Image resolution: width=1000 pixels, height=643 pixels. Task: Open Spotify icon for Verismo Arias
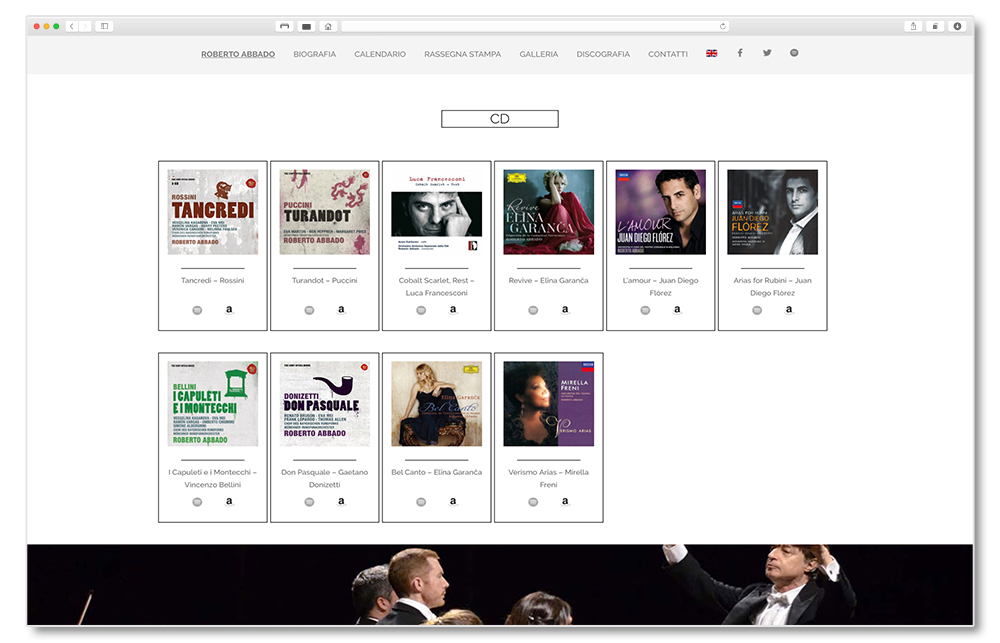coord(533,502)
